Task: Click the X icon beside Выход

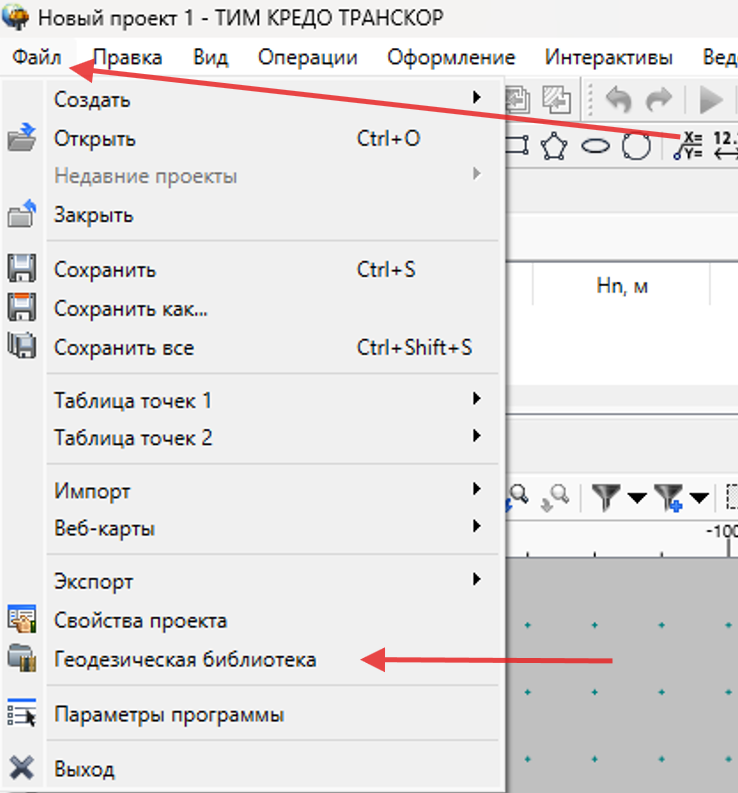Action: click(22, 768)
